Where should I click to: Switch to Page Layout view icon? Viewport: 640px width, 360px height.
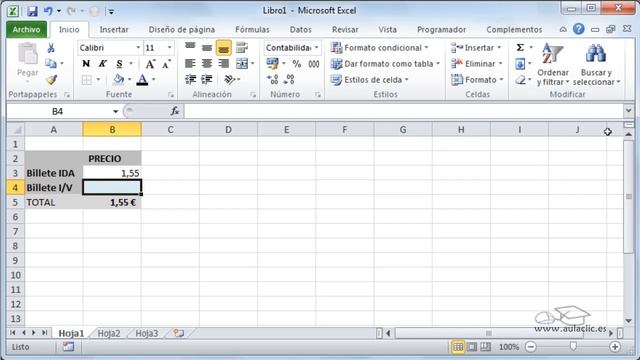(472, 347)
